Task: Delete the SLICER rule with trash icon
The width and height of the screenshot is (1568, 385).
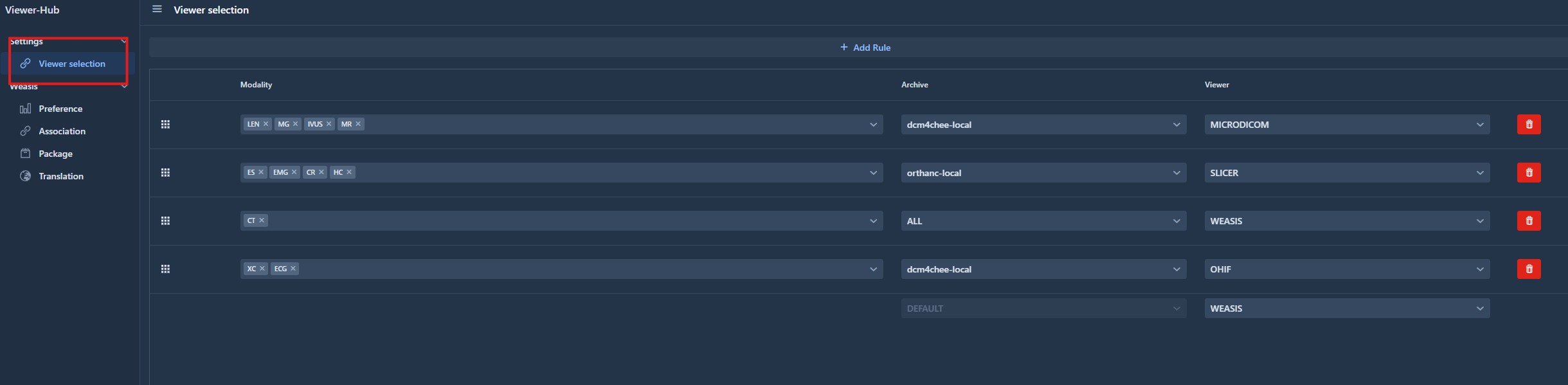Action: tap(1529, 173)
